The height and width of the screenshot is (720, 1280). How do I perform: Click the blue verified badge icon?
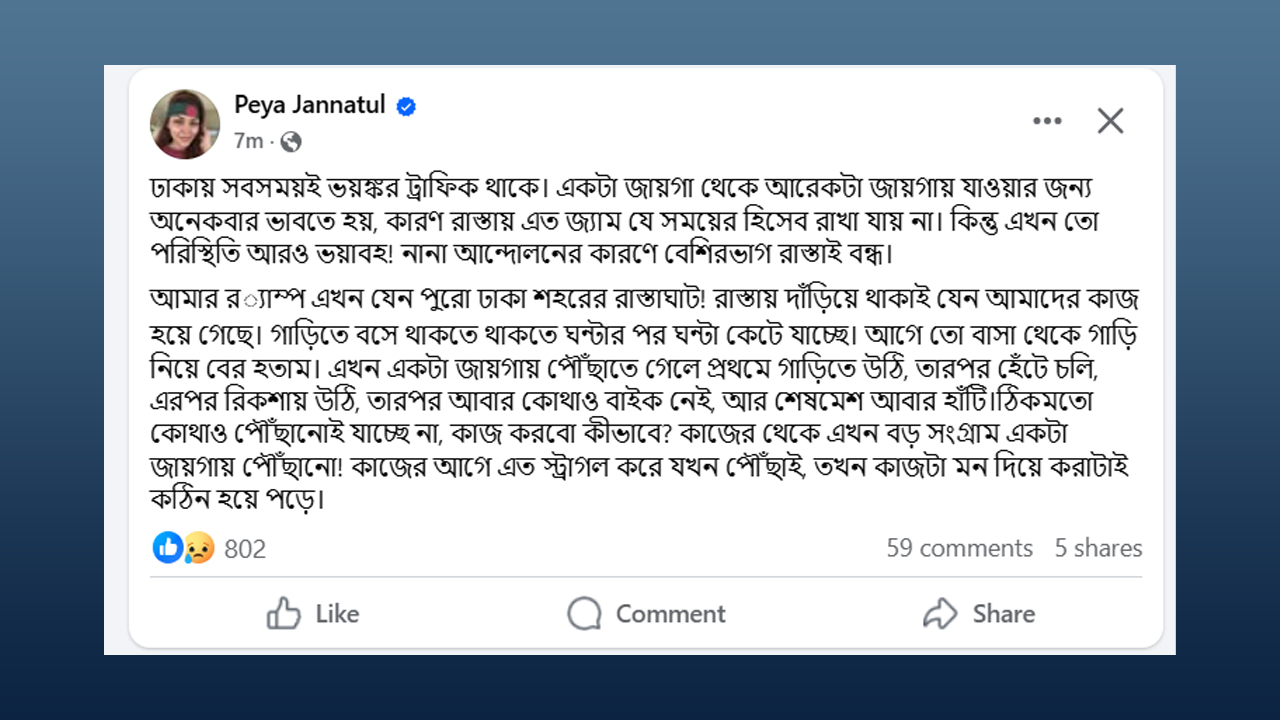pyautogui.click(x=406, y=106)
